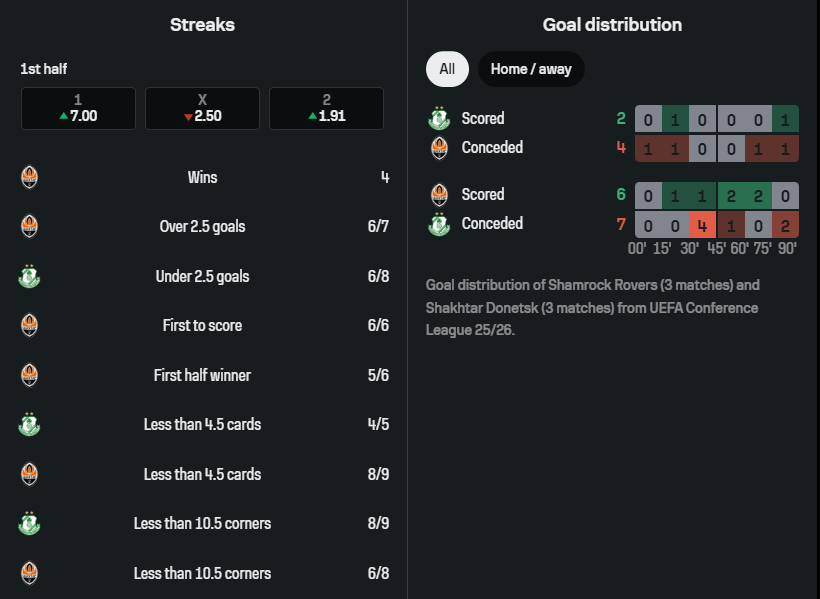Click Shakhtar logo in lower Scored row
Viewport: 820px width, 599px height.
click(x=439, y=195)
